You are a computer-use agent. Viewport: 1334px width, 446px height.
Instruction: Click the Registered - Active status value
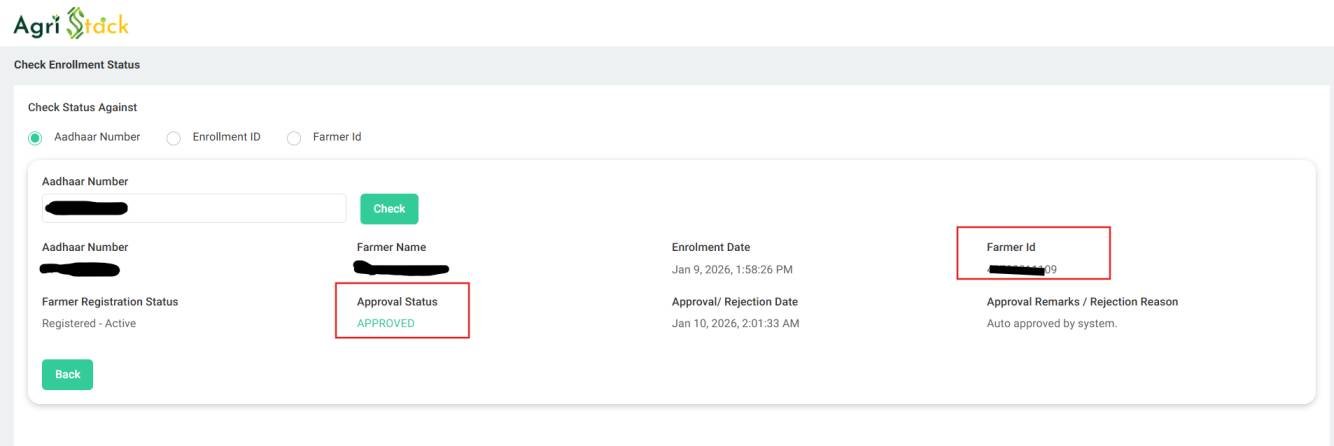click(x=89, y=323)
